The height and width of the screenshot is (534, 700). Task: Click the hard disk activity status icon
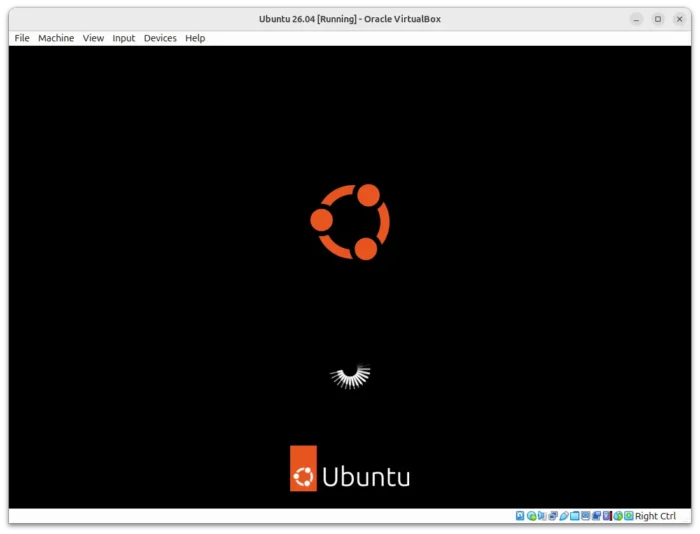click(x=520, y=516)
